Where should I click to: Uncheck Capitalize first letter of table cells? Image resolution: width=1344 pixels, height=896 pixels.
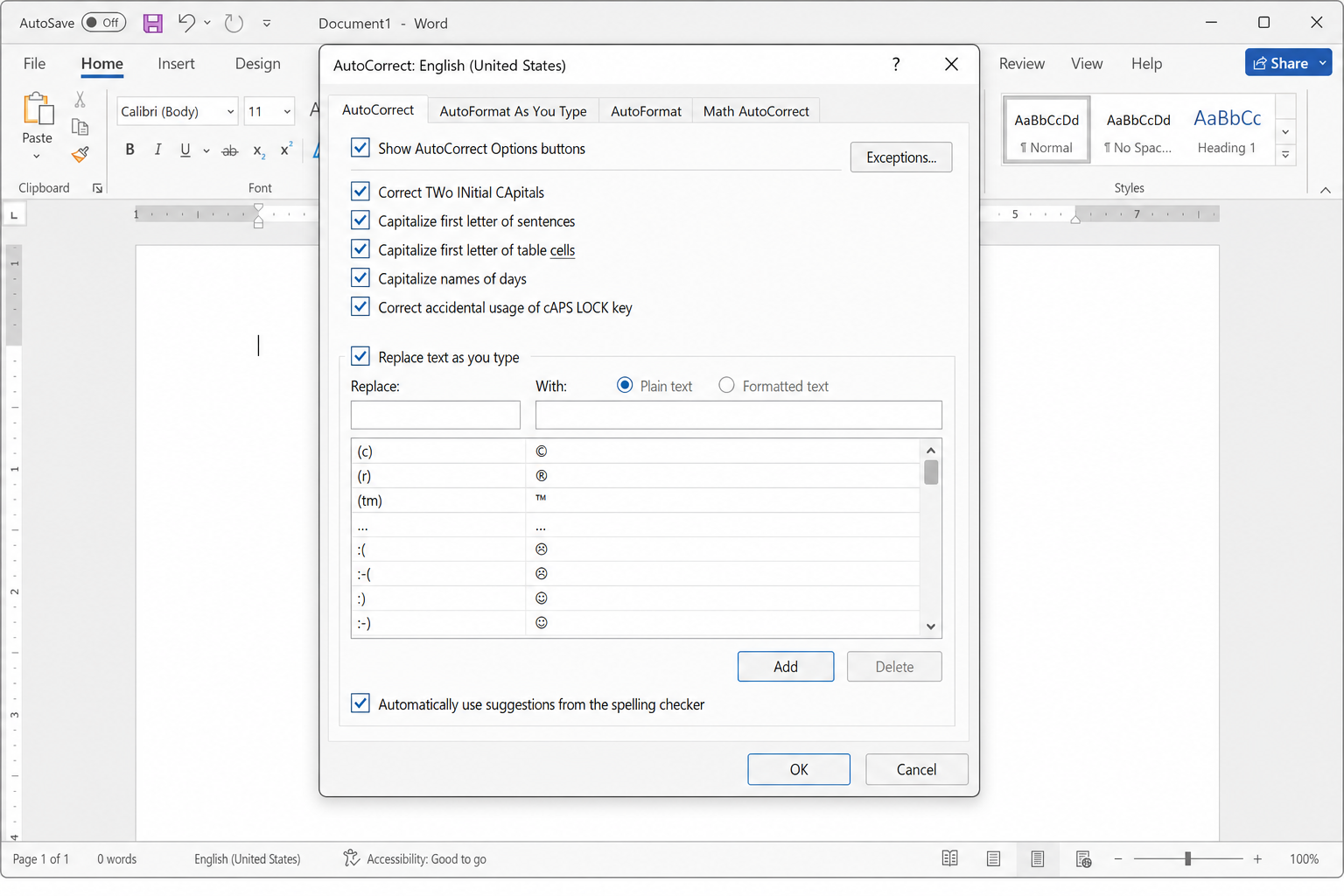tap(360, 248)
